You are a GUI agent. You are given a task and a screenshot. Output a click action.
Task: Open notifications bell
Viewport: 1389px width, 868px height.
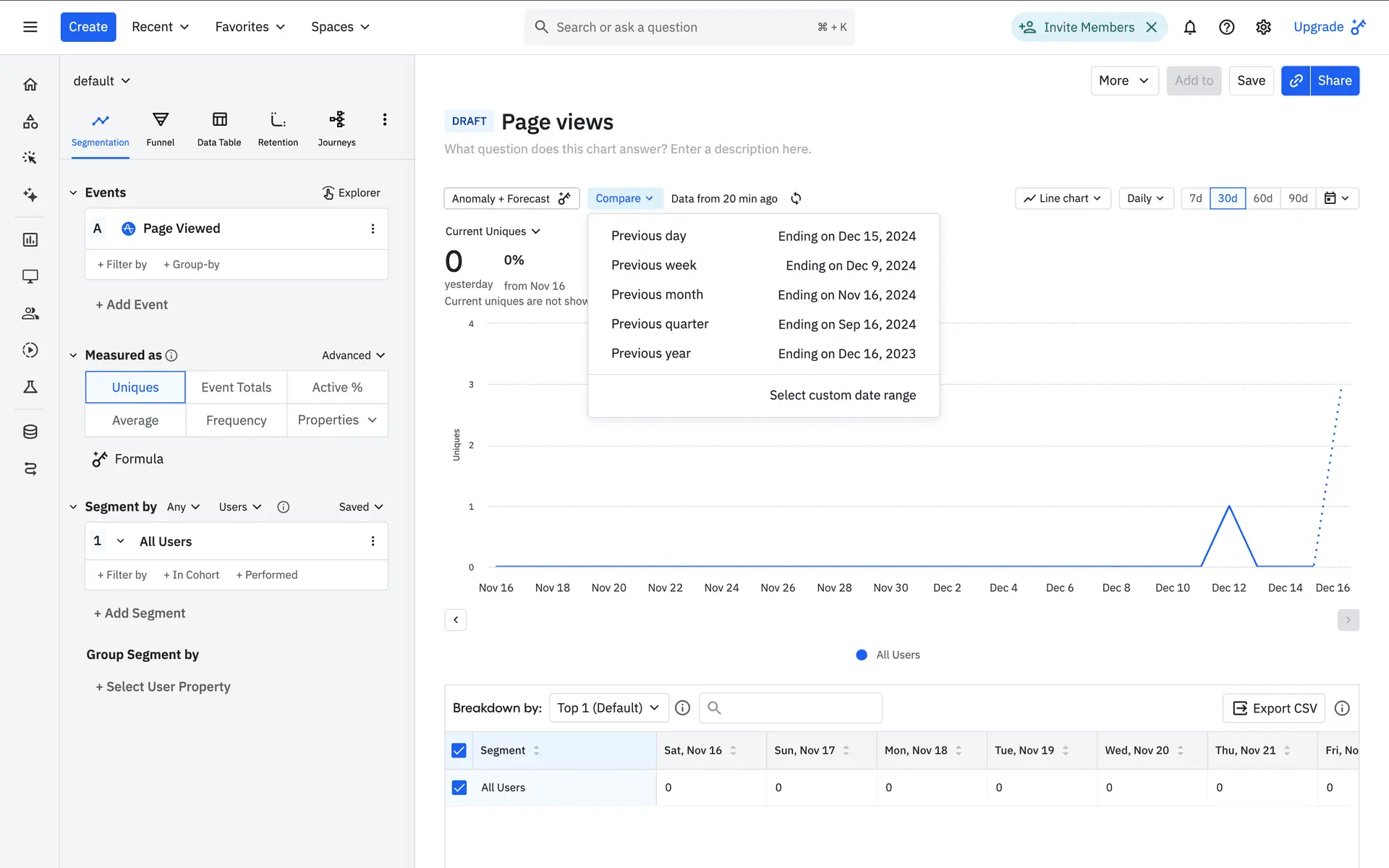(1189, 27)
